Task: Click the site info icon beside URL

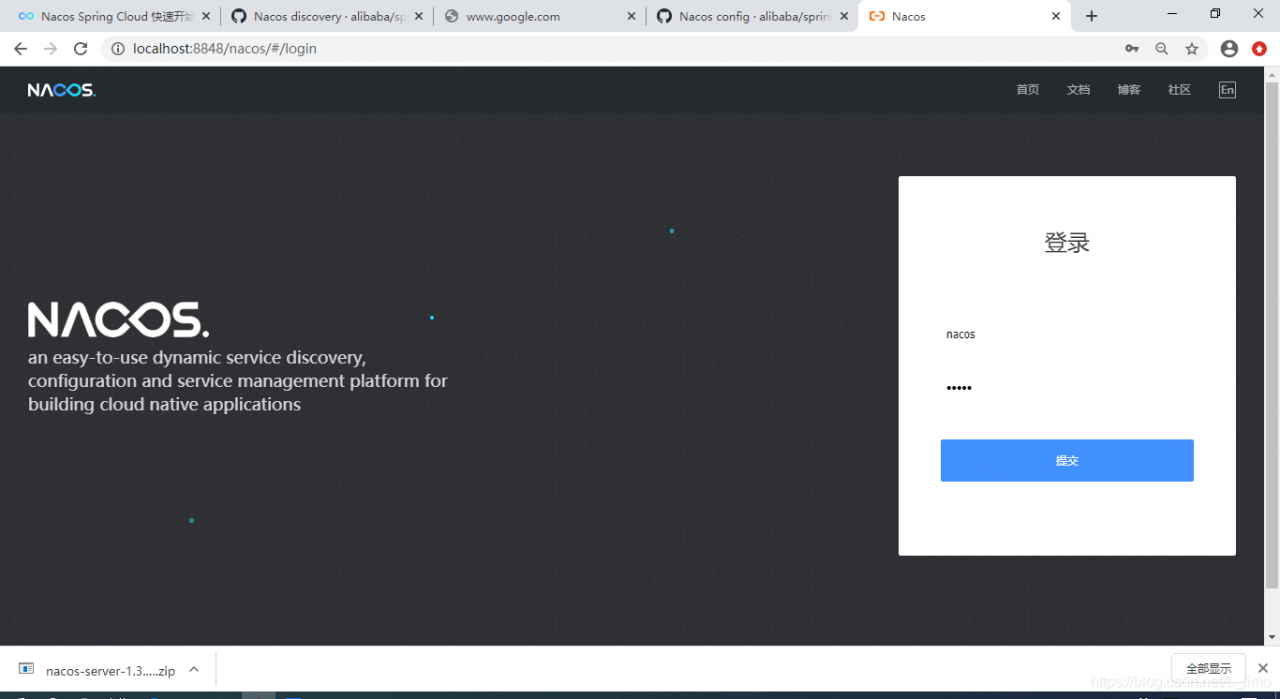Action: click(117, 48)
